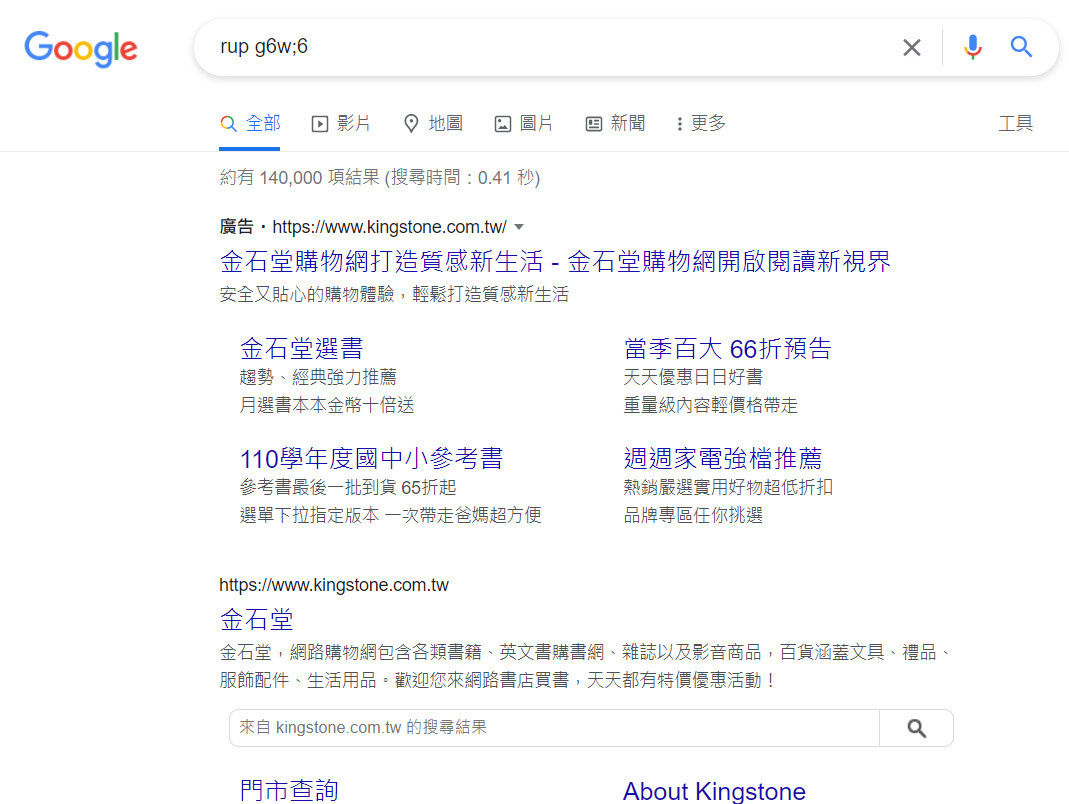Click the text 品牌專區任你挑選
The image size is (1069, 804).
[x=693, y=516]
